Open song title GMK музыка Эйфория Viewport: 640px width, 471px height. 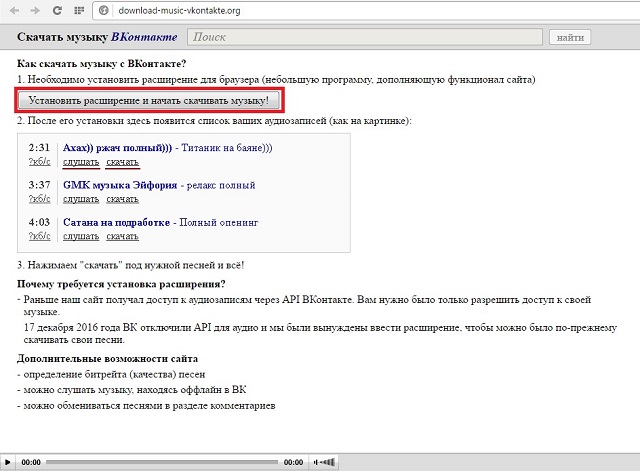pos(120,185)
